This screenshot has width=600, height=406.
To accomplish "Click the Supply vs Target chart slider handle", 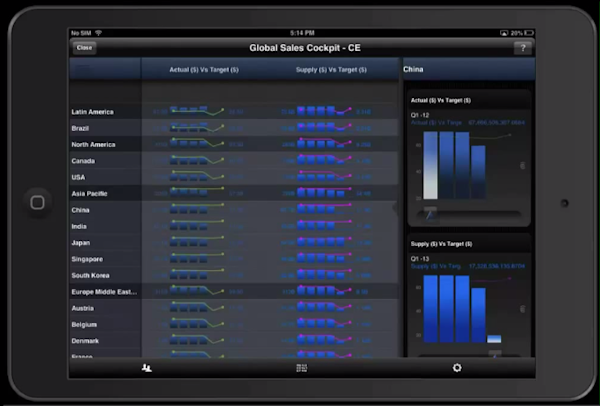I will coord(494,352).
